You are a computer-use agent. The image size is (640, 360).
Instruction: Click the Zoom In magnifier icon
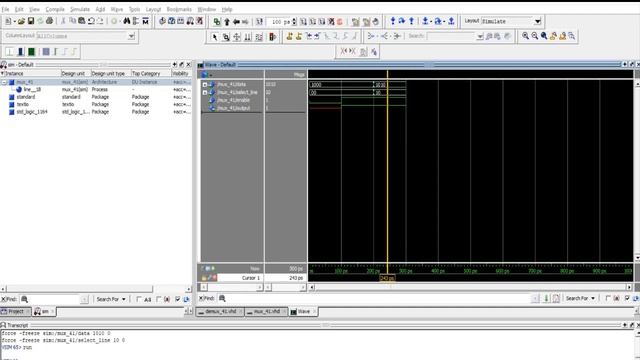click(x=525, y=36)
